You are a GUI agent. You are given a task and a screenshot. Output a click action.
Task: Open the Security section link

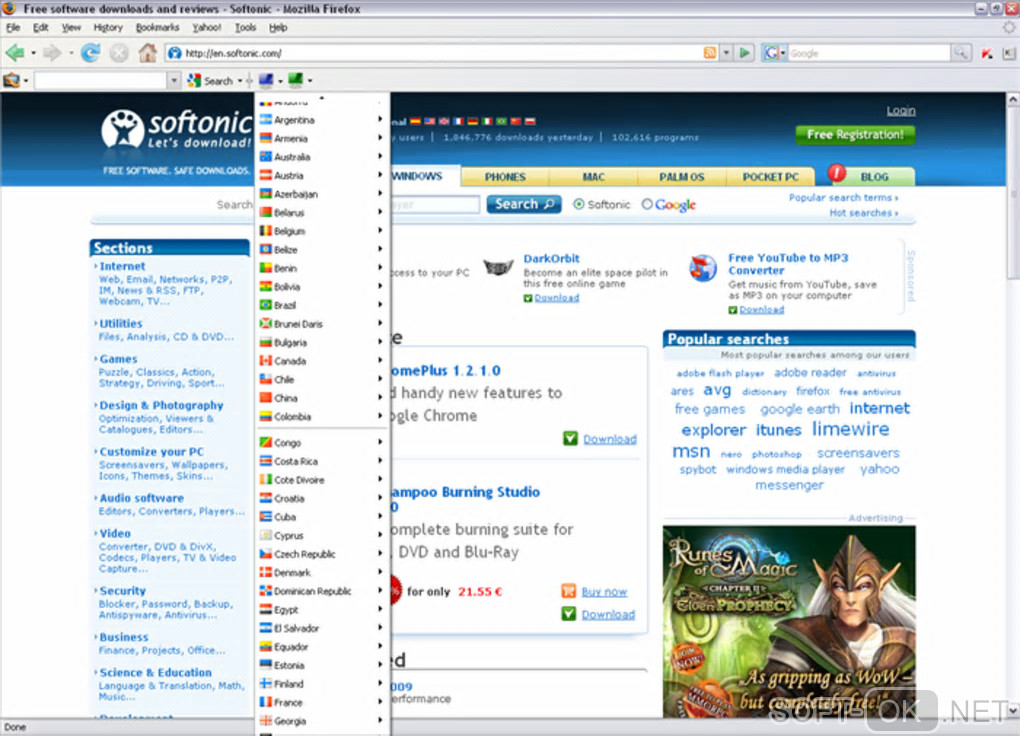pos(122,591)
